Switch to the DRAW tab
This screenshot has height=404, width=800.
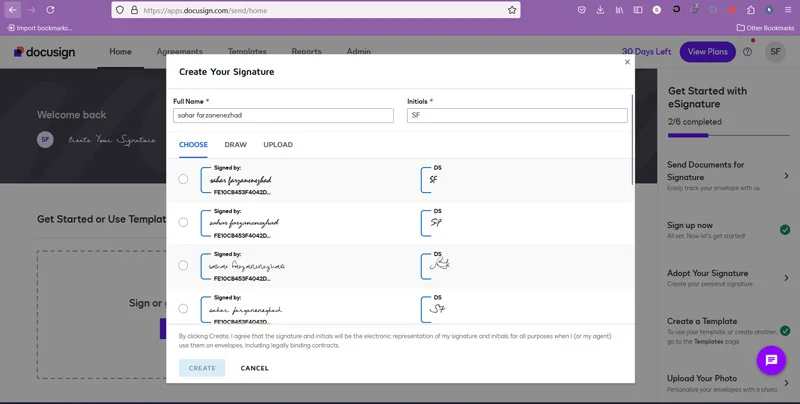pyautogui.click(x=236, y=145)
